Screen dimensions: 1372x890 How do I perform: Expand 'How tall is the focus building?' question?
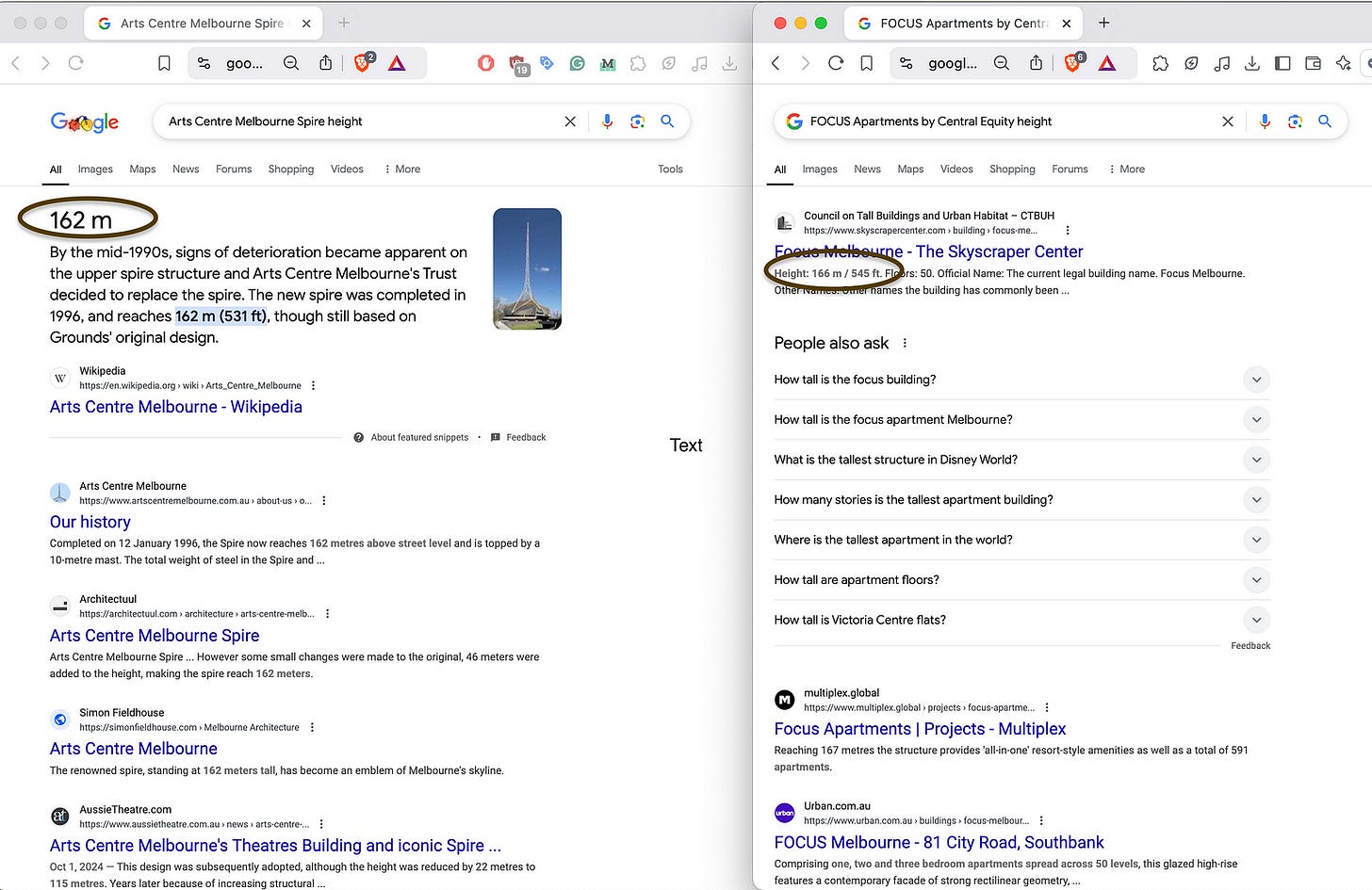[1021, 380]
